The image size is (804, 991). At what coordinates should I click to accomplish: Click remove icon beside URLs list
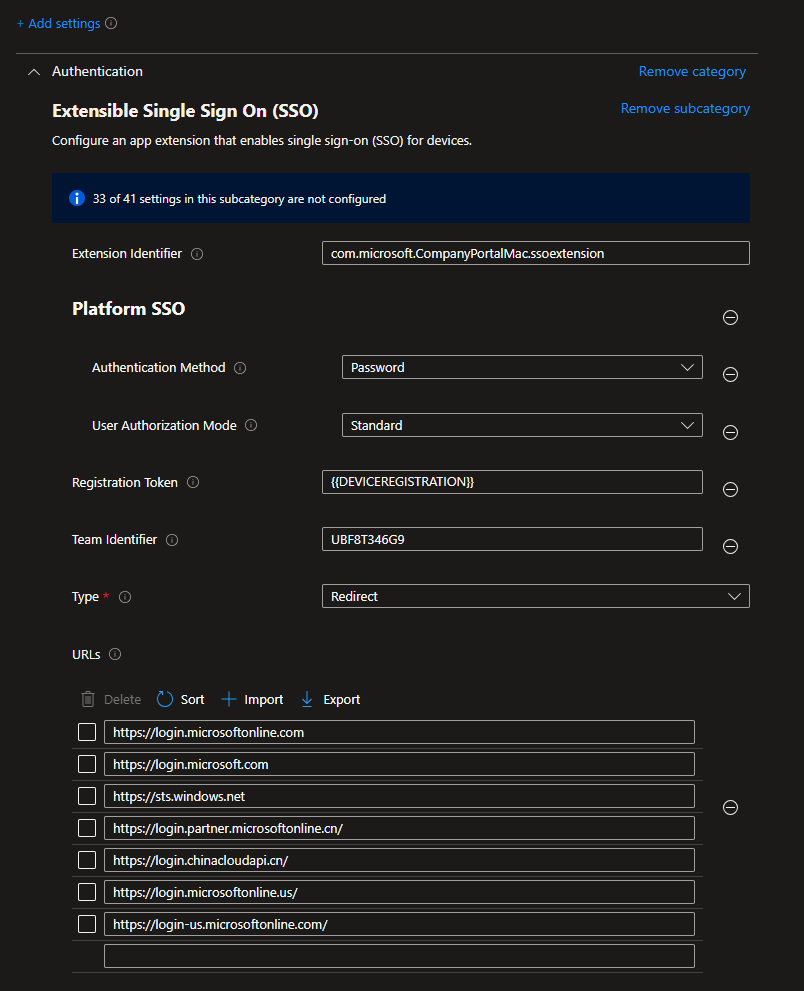[x=730, y=808]
